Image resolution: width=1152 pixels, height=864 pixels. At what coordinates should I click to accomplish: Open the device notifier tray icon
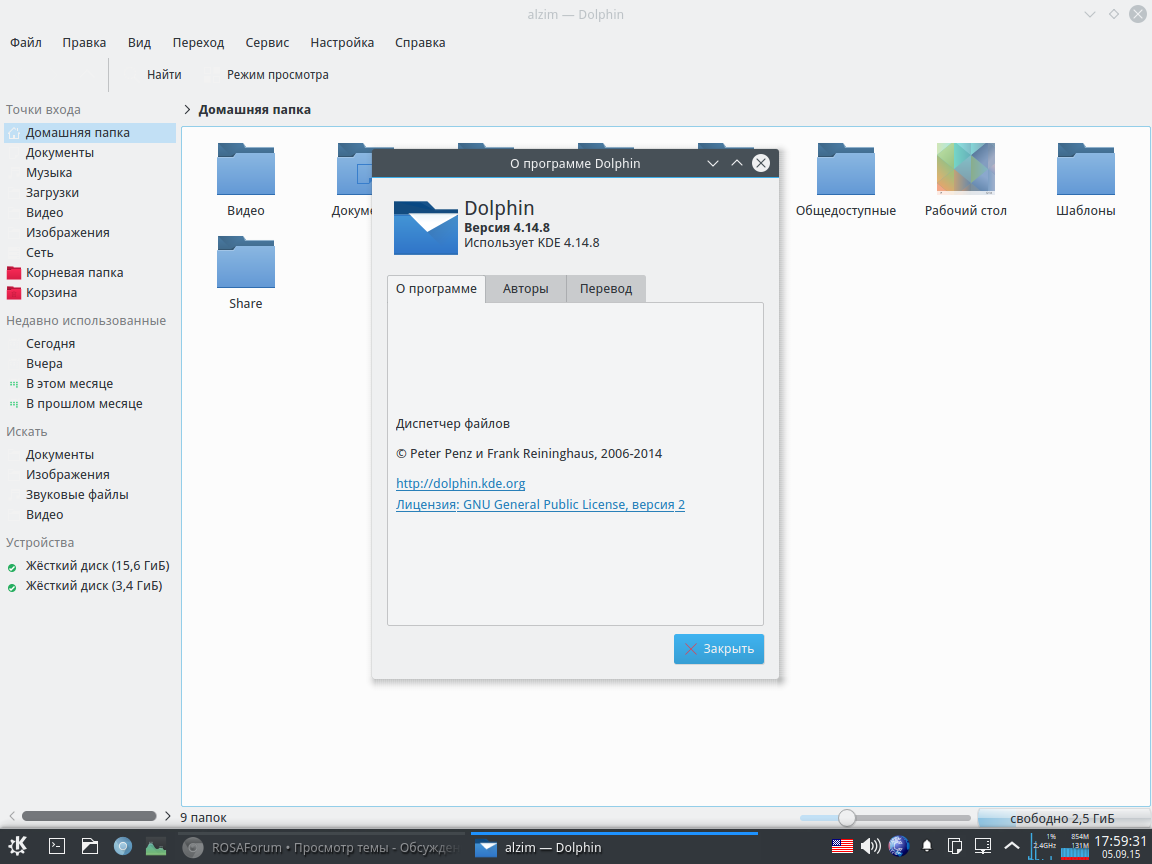click(x=983, y=846)
